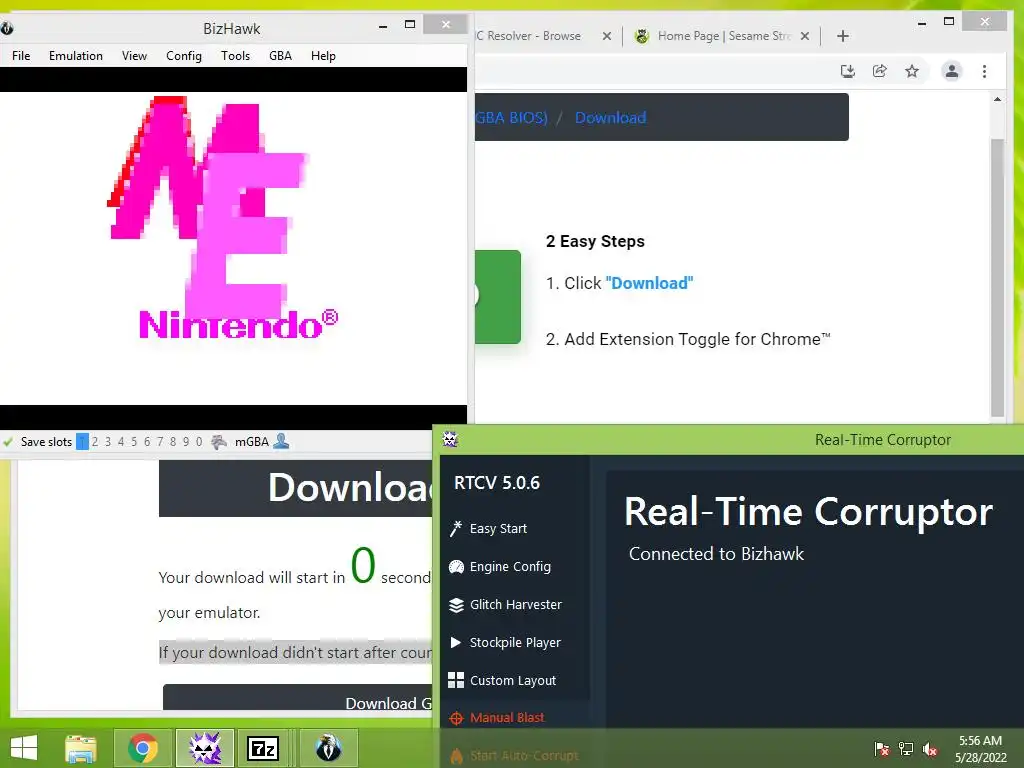
Task: Click the scroll-up arrow of Chrome's page scrollbar
Action: tap(997, 99)
